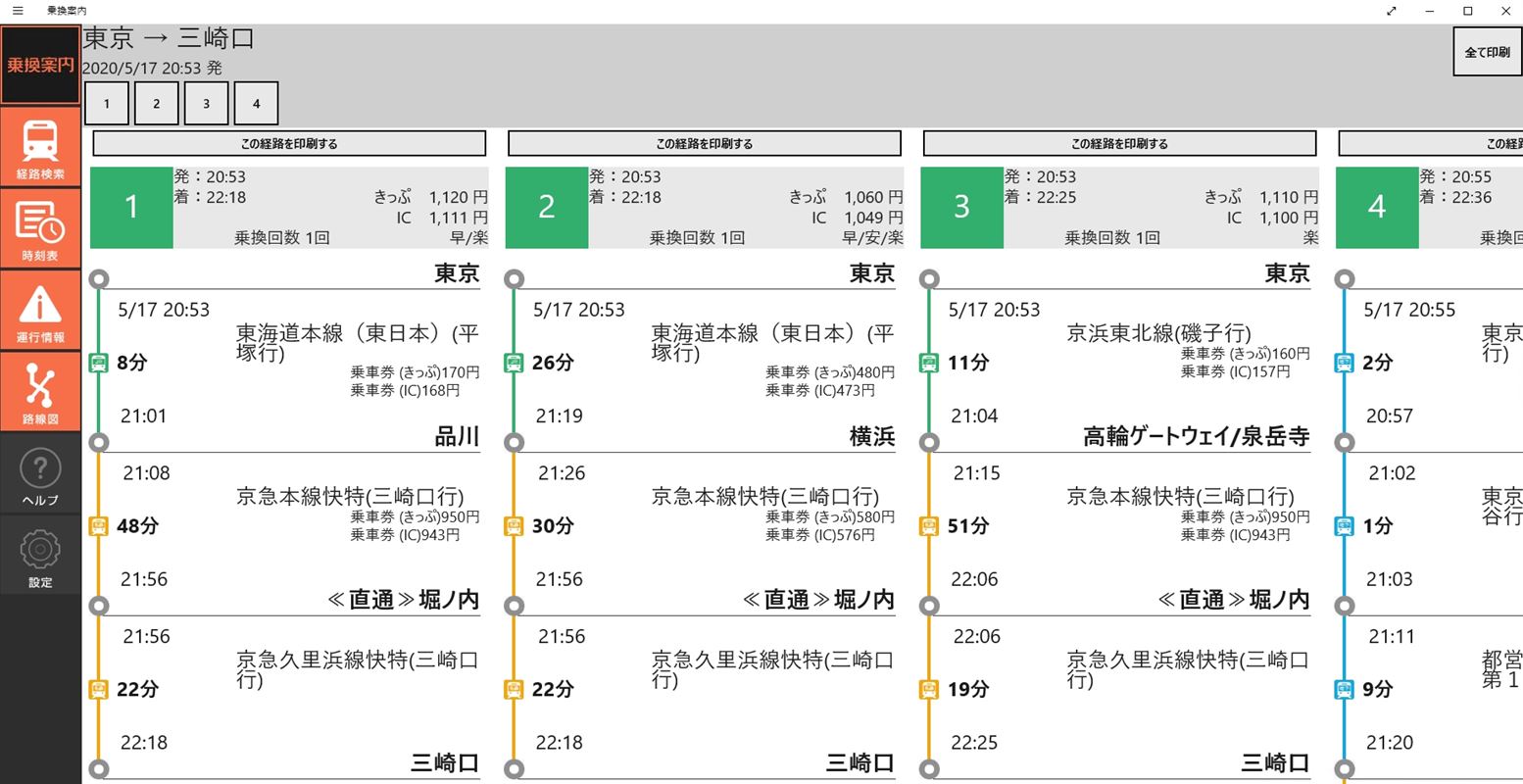
Task: Jump to route 2 button
Action: [x=156, y=103]
